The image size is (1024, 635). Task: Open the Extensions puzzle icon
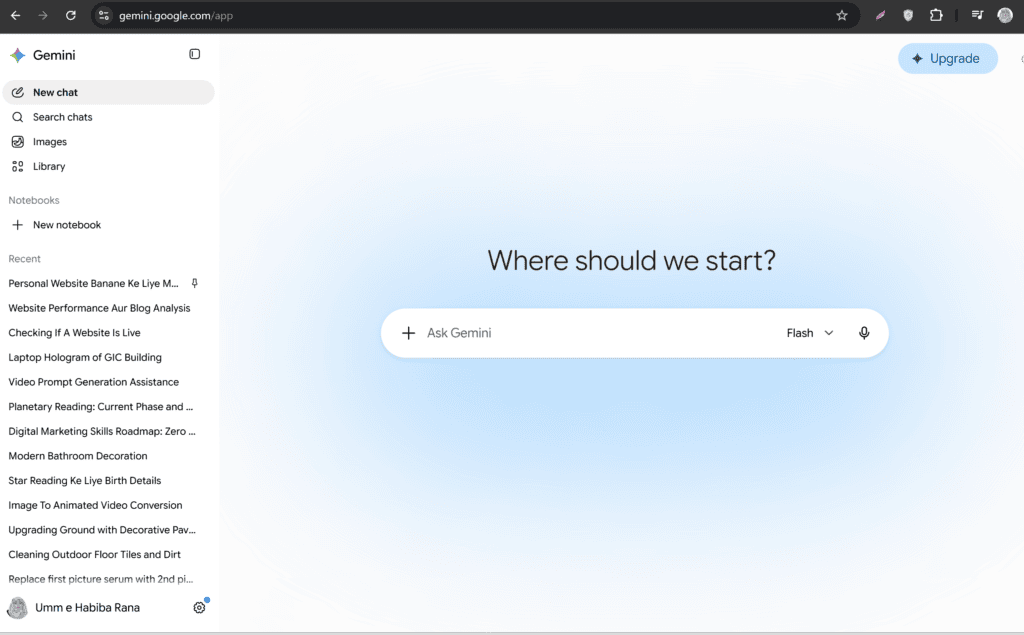[936, 16]
